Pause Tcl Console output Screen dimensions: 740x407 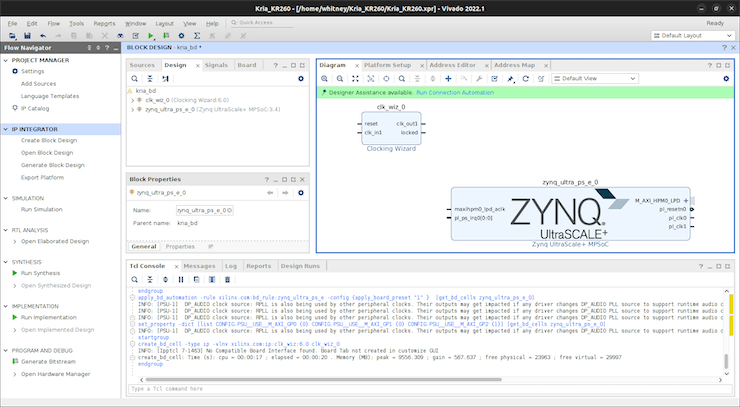181,280
